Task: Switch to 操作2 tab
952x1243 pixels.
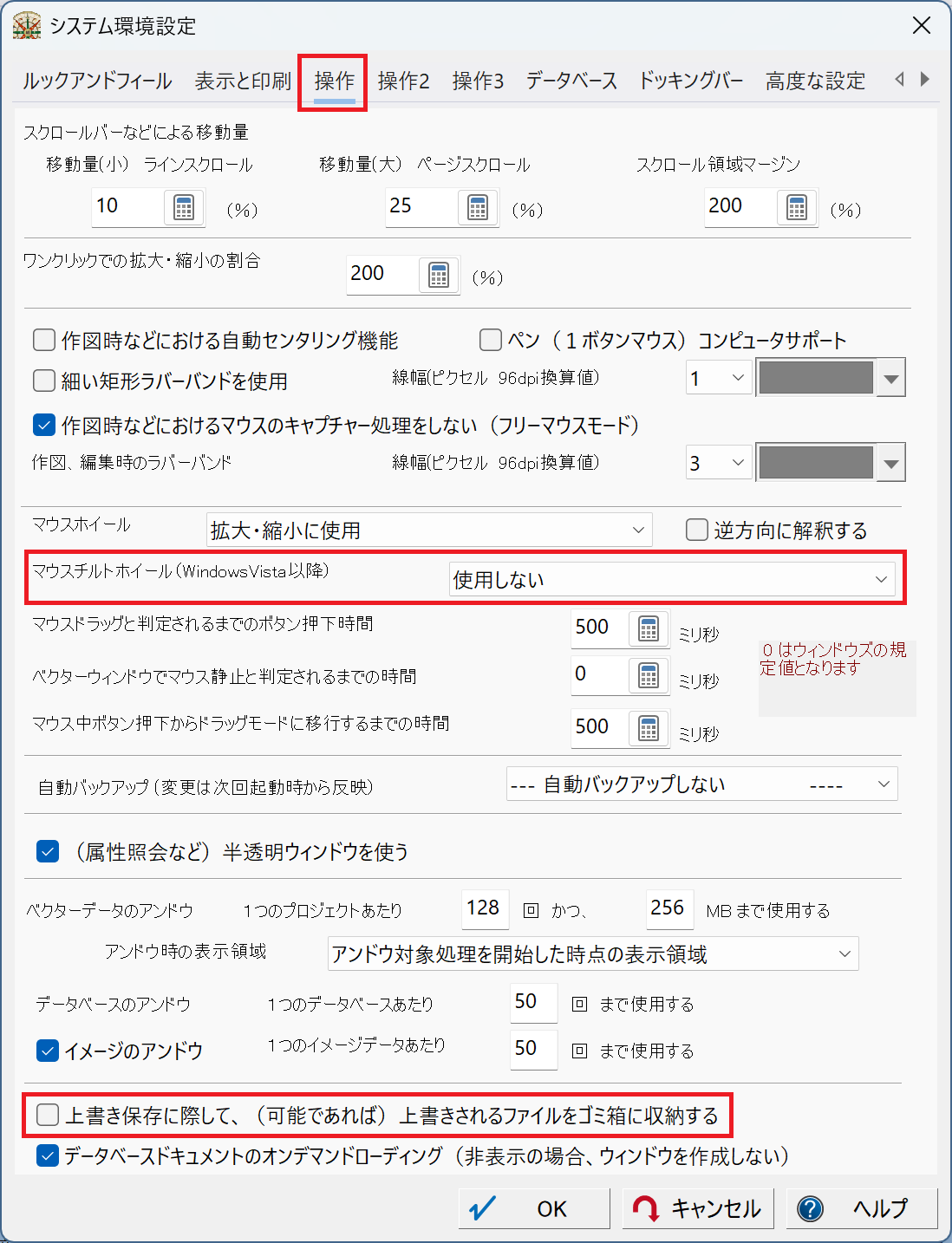Action: coord(403,81)
